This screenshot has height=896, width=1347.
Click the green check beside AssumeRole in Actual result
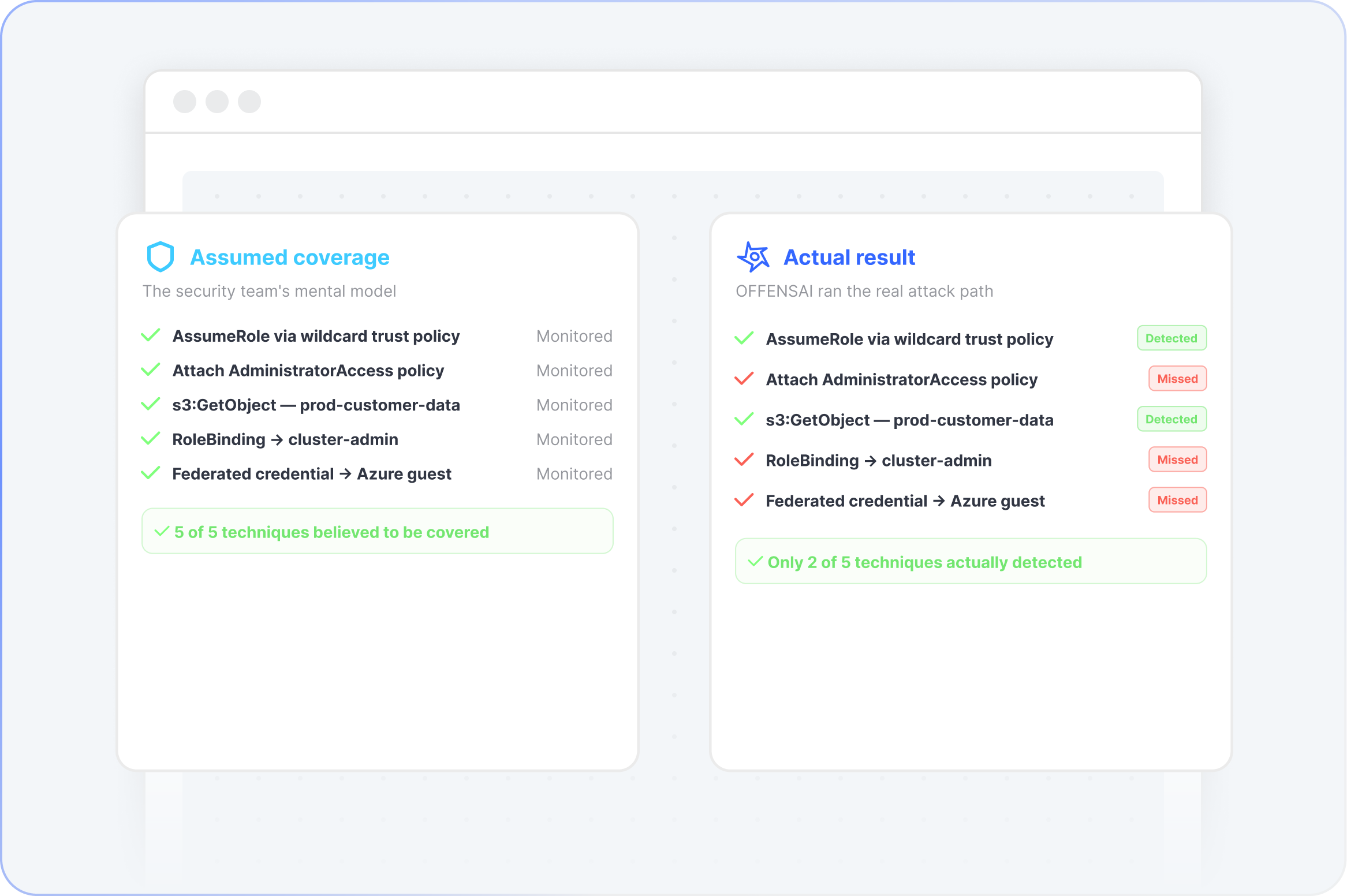[744, 338]
